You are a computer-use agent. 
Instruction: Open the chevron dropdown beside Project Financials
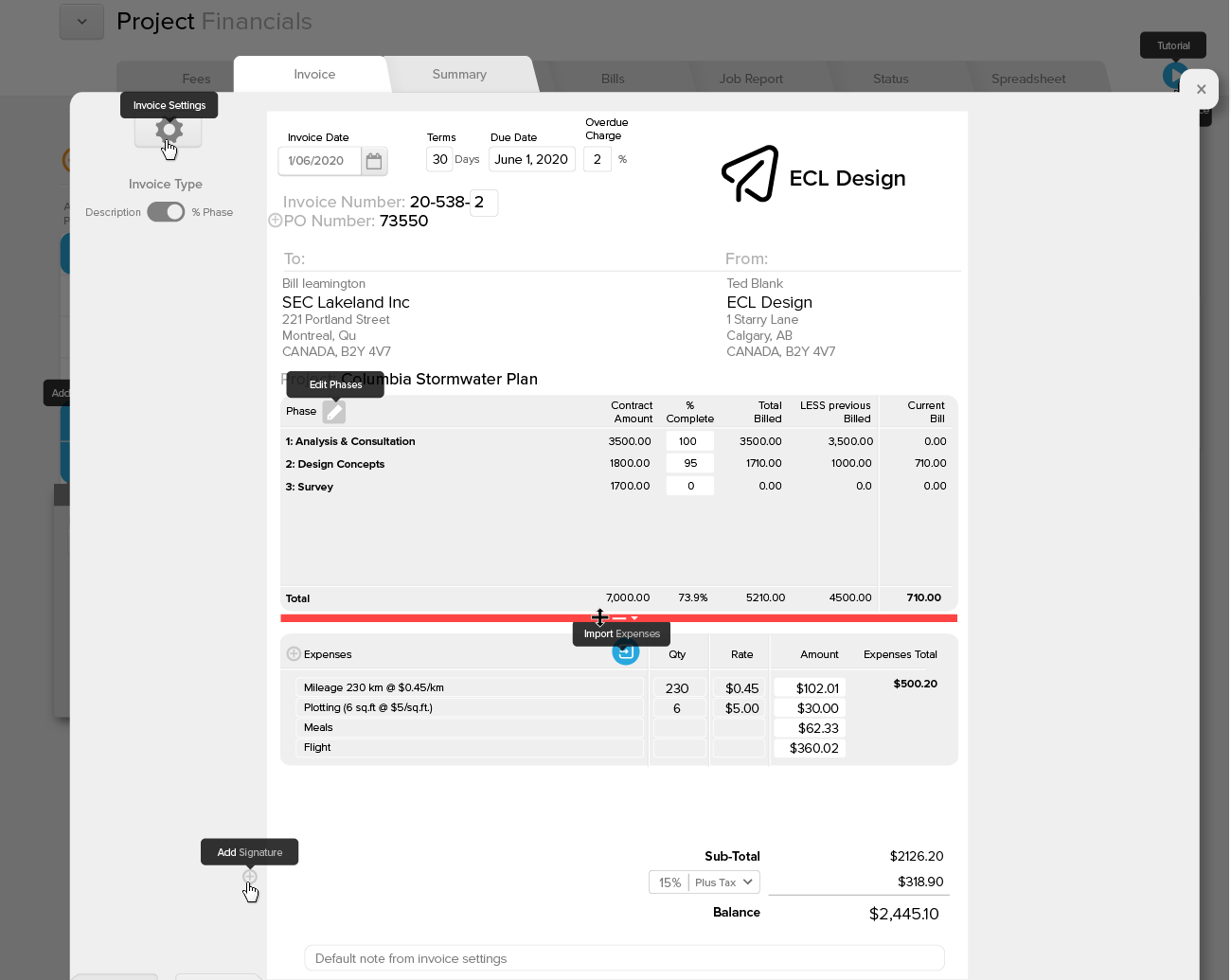(81, 21)
